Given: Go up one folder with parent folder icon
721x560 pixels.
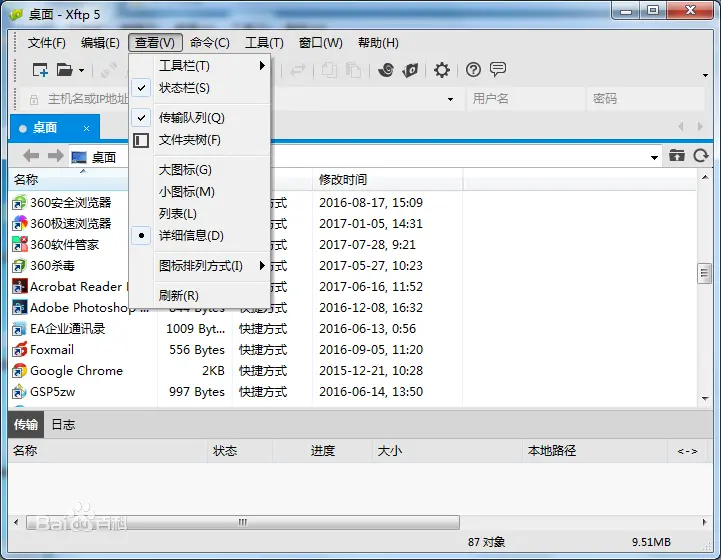Looking at the screenshot, I should click(676, 155).
